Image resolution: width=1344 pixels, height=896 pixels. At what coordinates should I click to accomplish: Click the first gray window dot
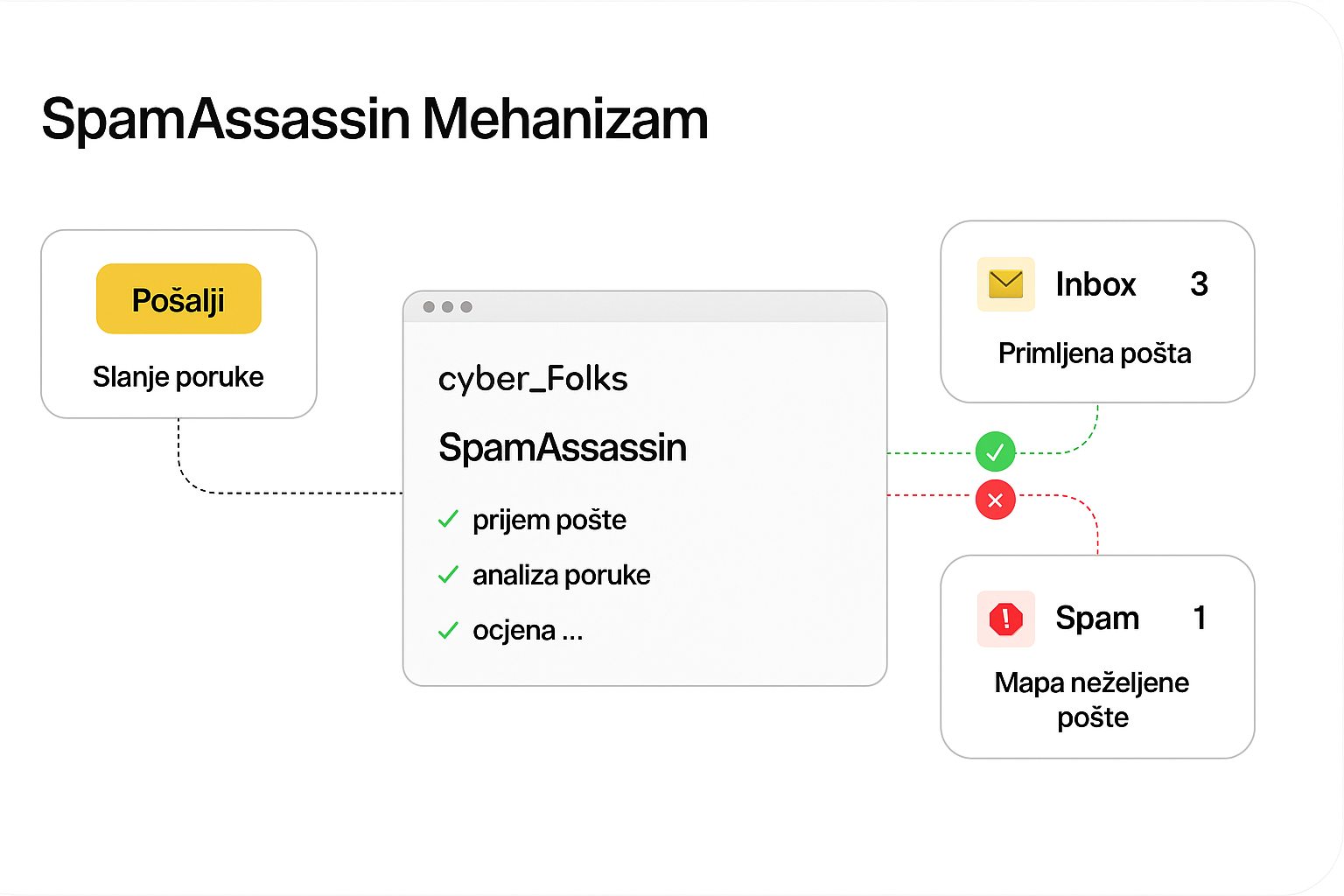429,307
